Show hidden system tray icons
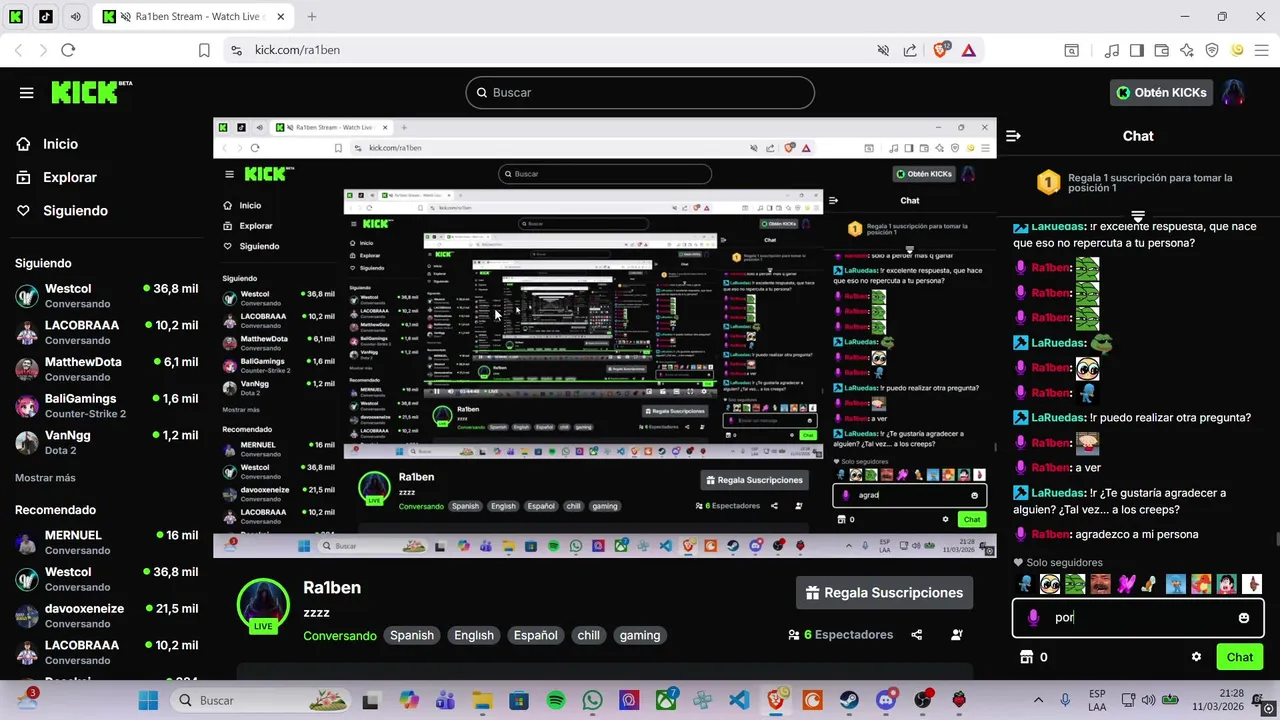Viewport: 1280px width, 720px height. pyautogui.click(x=1038, y=700)
